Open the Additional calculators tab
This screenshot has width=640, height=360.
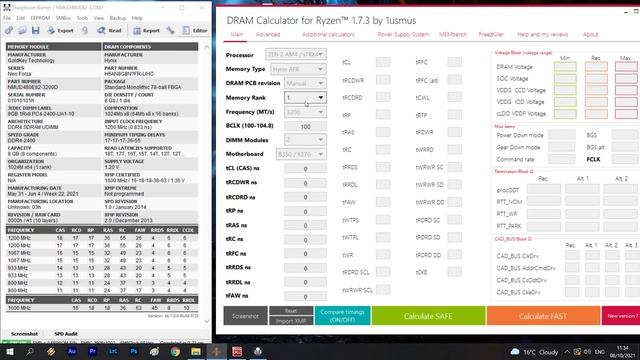tap(328, 35)
